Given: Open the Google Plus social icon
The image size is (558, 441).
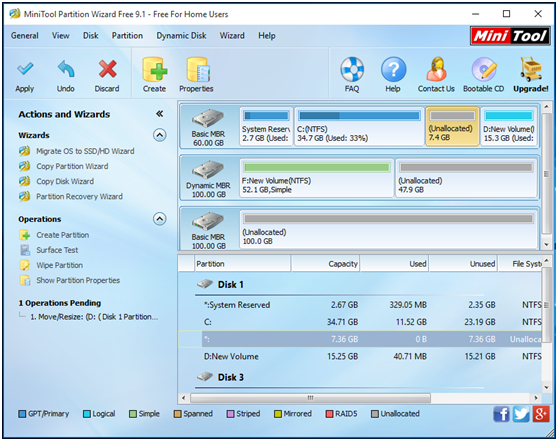Looking at the screenshot, I should (541, 414).
